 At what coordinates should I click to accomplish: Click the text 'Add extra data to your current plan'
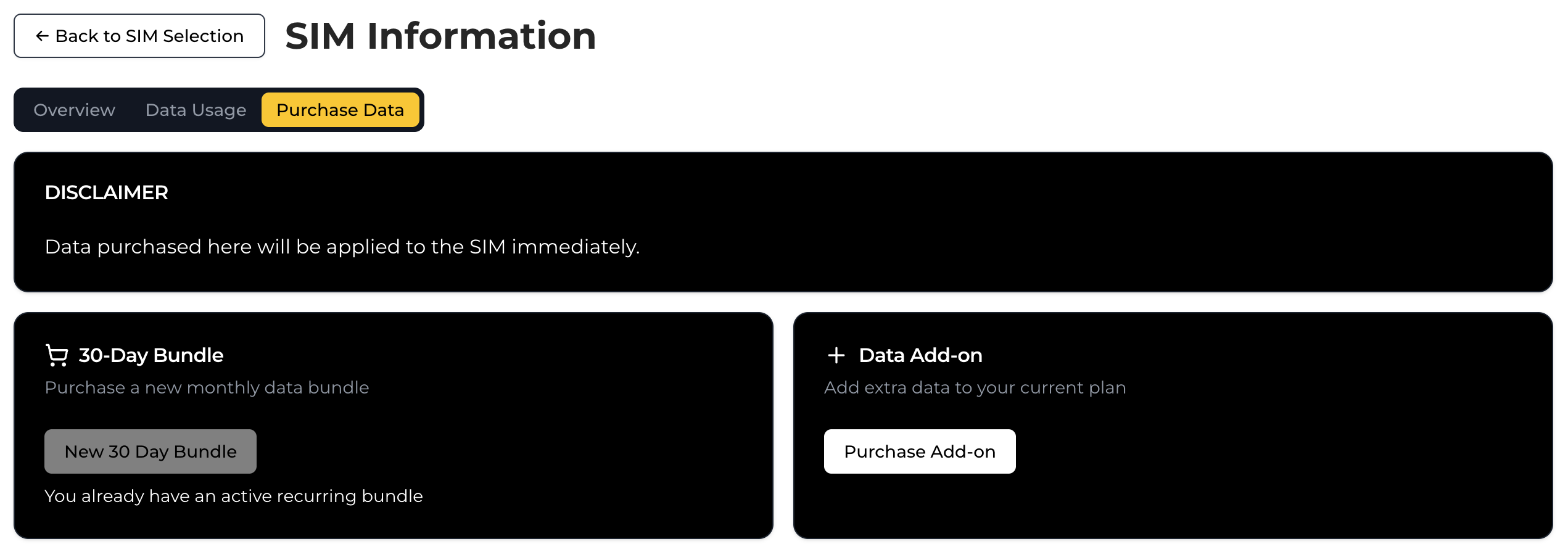[x=975, y=387]
